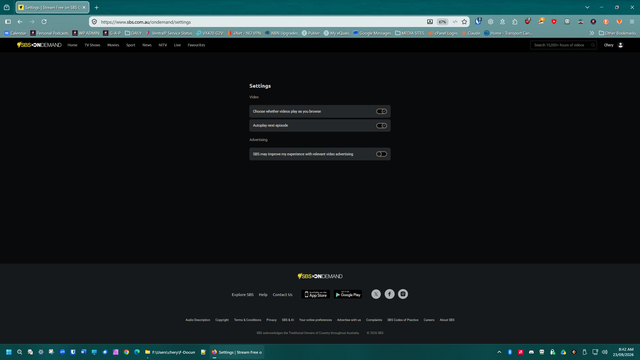The height and width of the screenshot is (360, 640).
Task: Open Explore SBS footer link
Action: tap(242, 295)
